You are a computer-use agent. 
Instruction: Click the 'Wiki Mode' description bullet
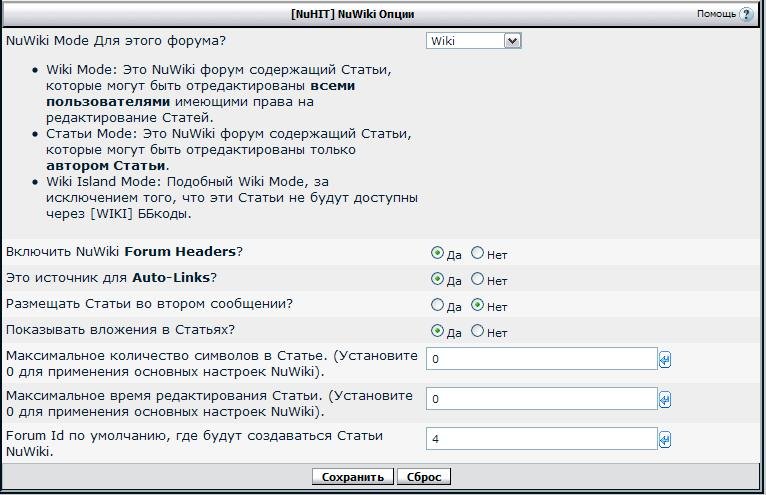(x=219, y=94)
